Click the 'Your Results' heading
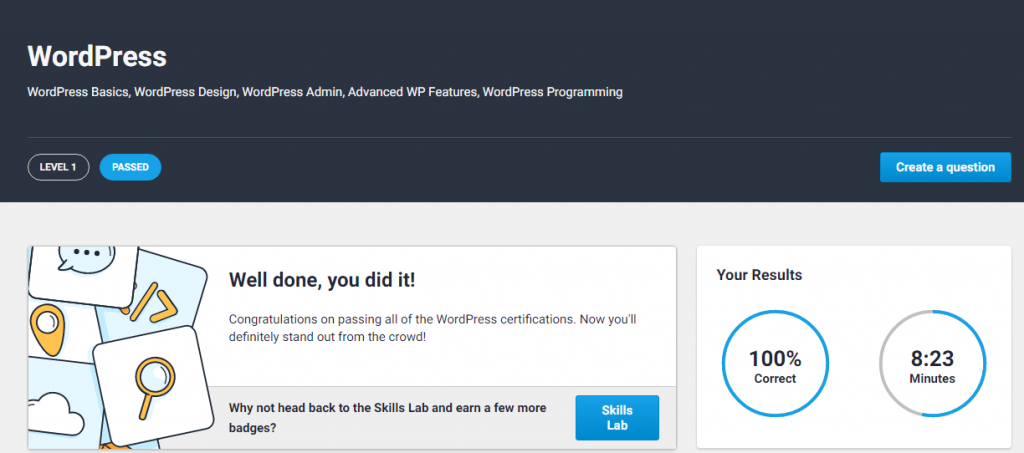Image resolution: width=1024 pixels, height=453 pixels. coord(759,275)
